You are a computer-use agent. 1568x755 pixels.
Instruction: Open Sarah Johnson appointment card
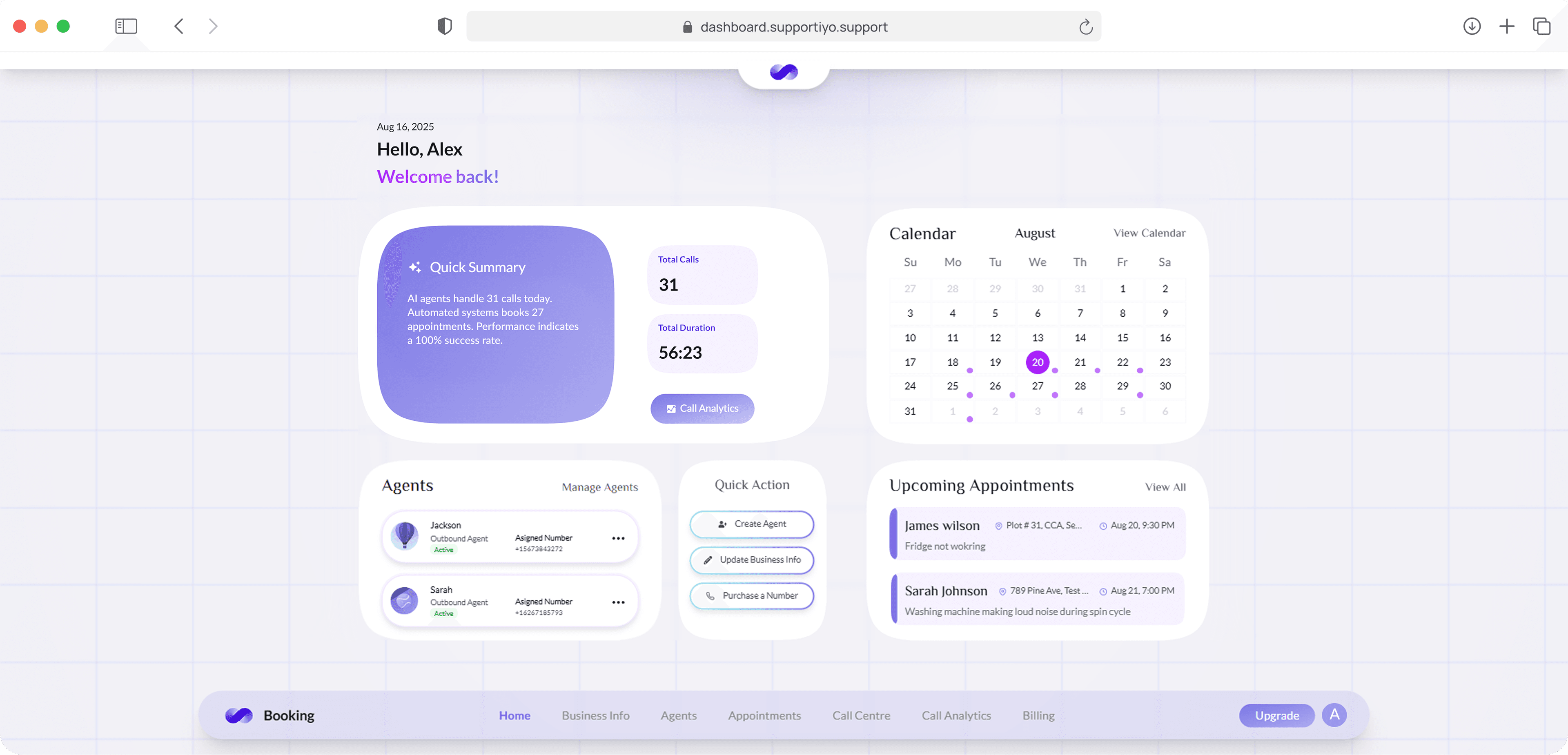coord(1037,599)
